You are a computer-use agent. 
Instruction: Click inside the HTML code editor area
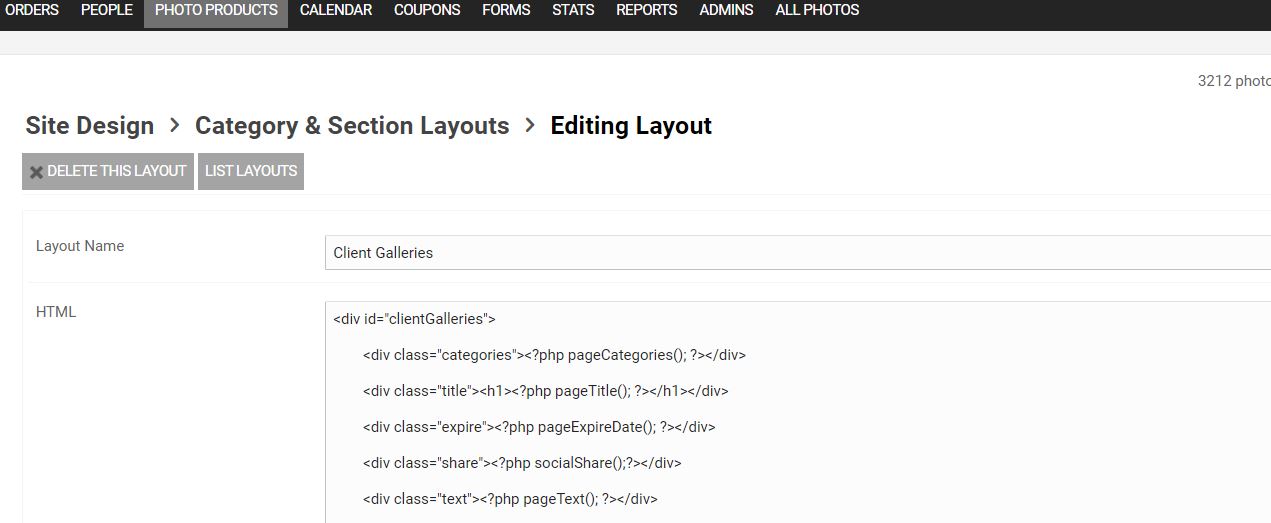point(798,412)
